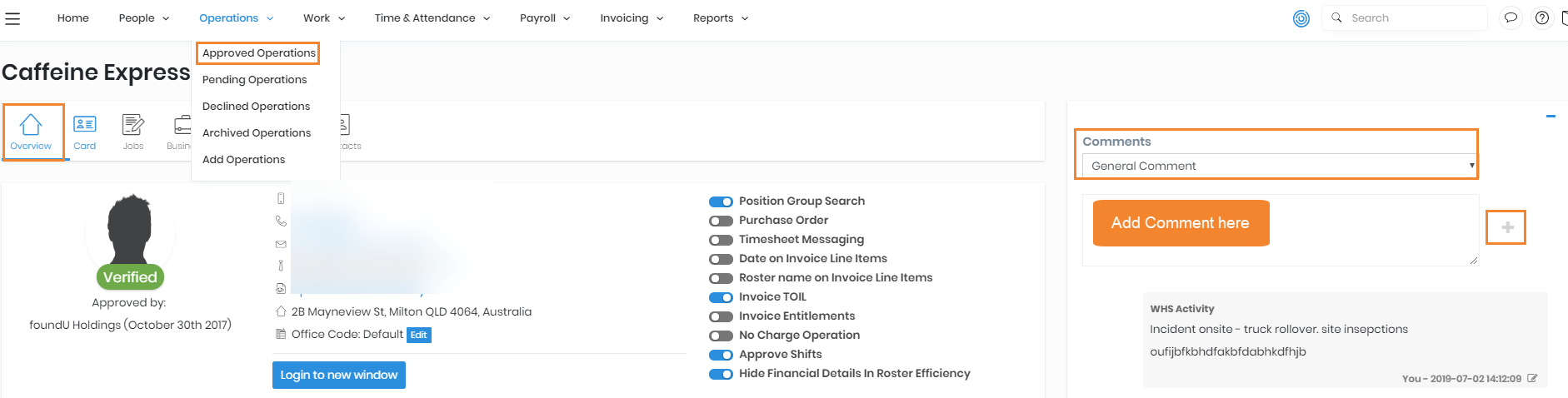Open the hamburger menu icon

tap(12, 18)
